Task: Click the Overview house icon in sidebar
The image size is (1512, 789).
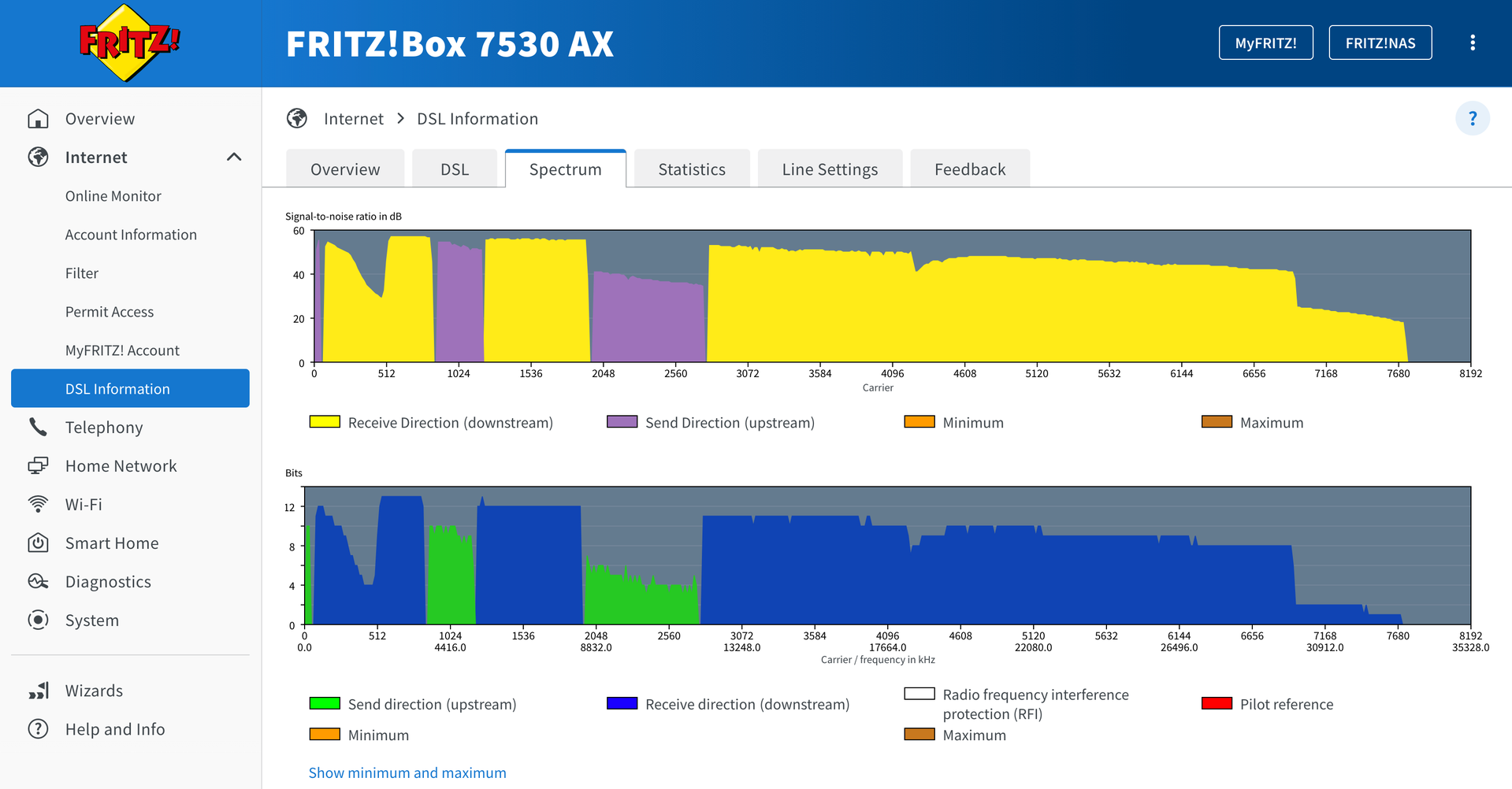Action: [38, 119]
